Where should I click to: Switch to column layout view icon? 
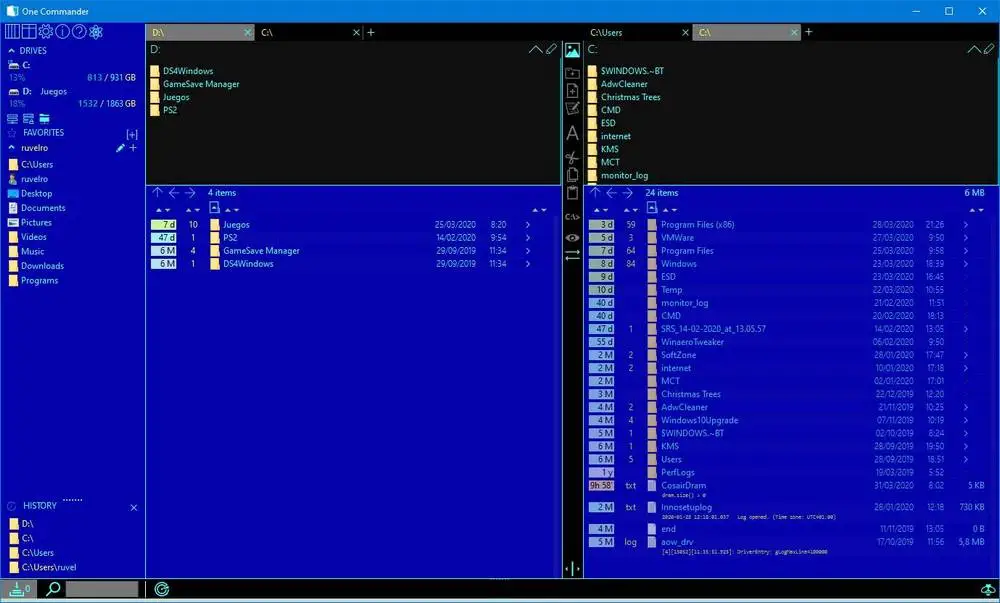[12, 31]
